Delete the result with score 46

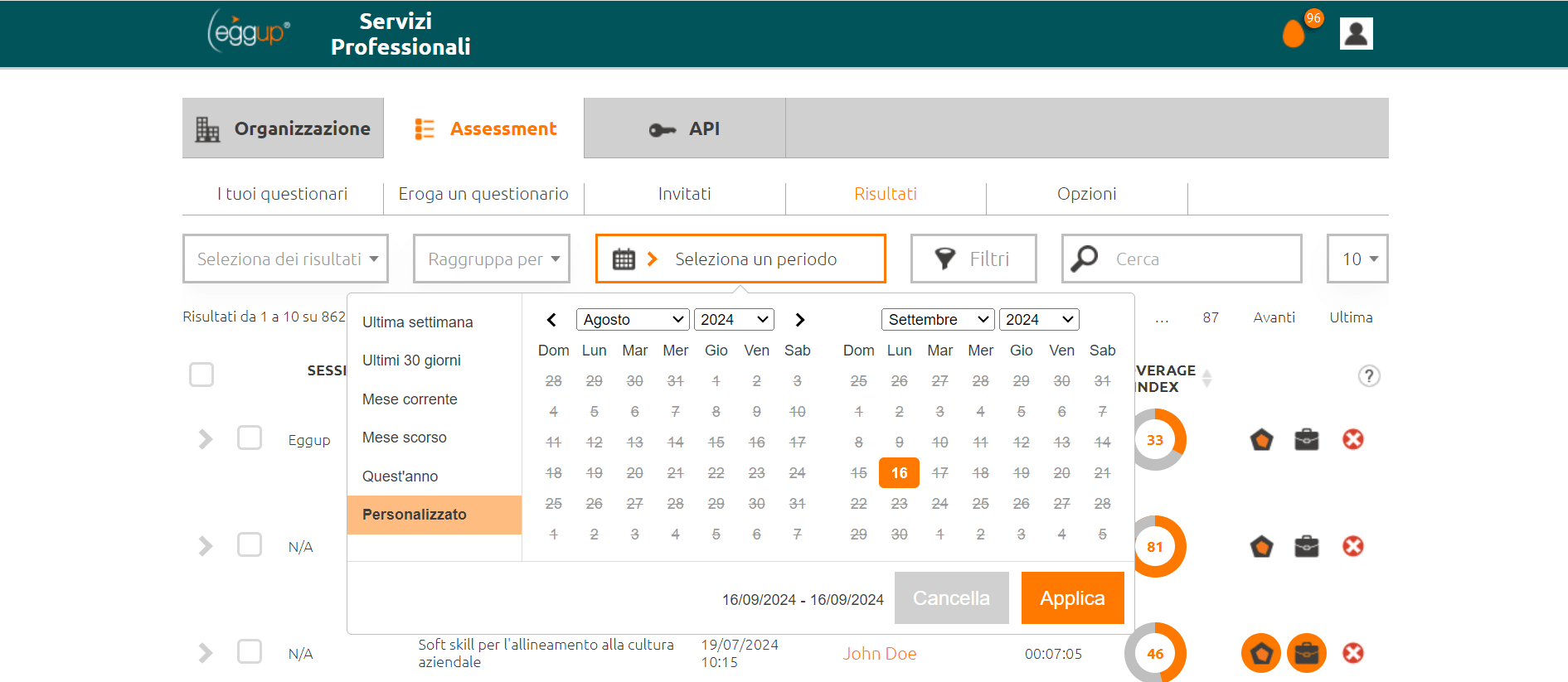point(1353,653)
